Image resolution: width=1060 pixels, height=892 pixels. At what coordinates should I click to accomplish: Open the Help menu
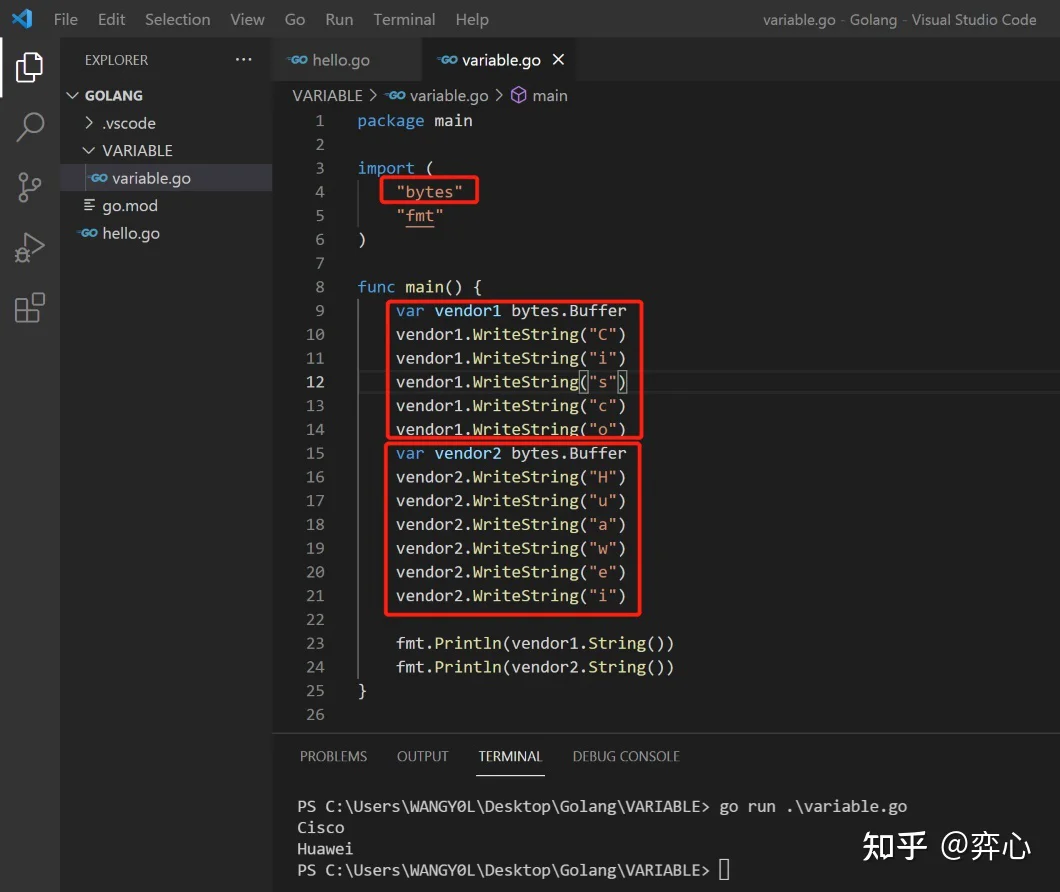point(472,20)
